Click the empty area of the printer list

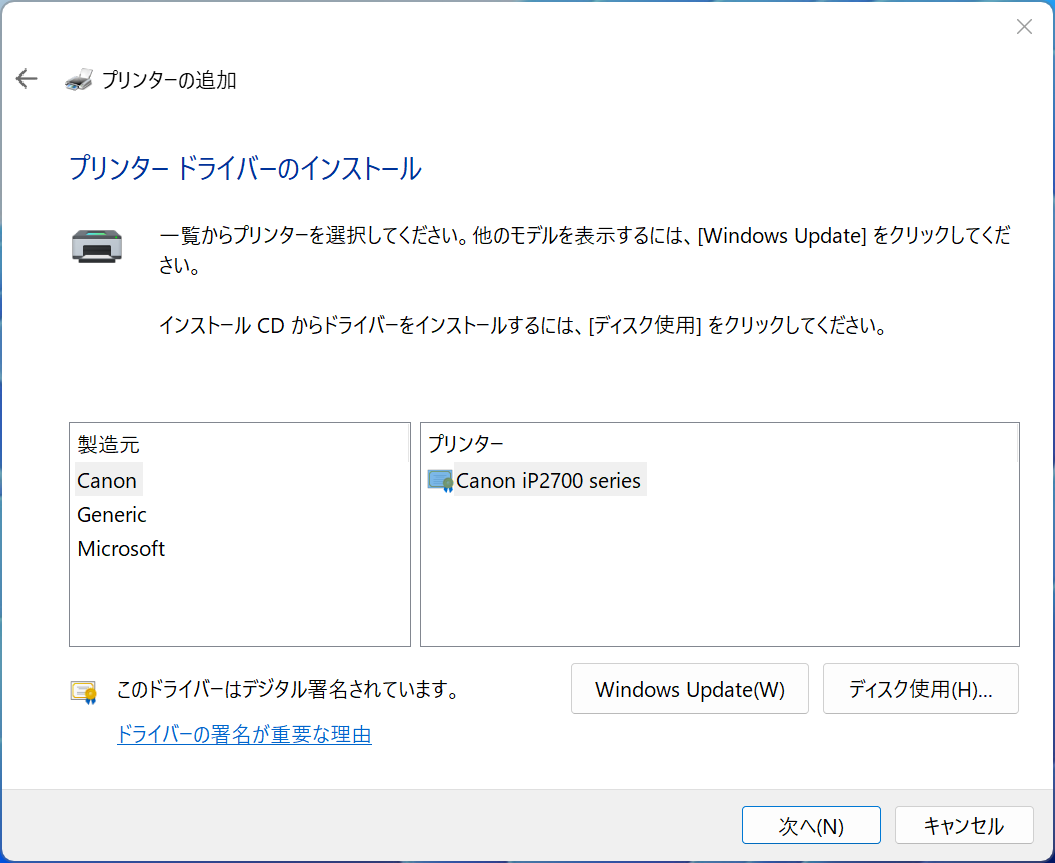click(720, 580)
